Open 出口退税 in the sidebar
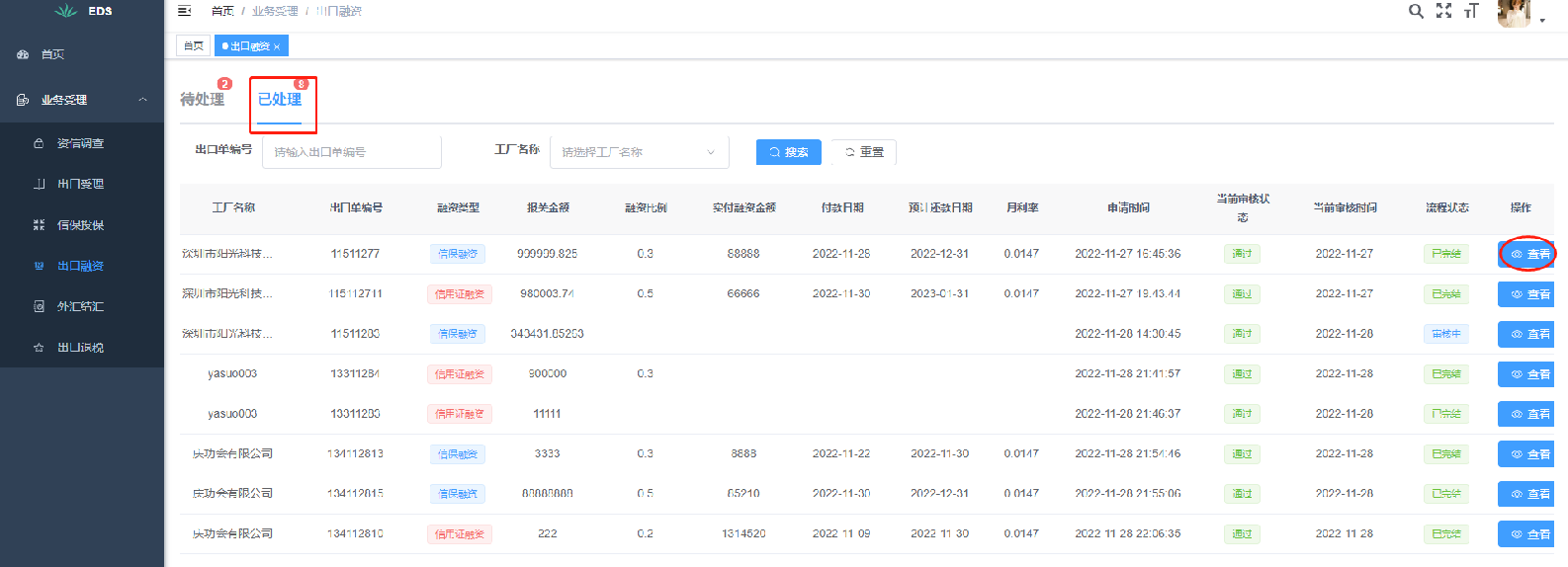The height and width of the screenshot is (567, 1568). (82, 348)
